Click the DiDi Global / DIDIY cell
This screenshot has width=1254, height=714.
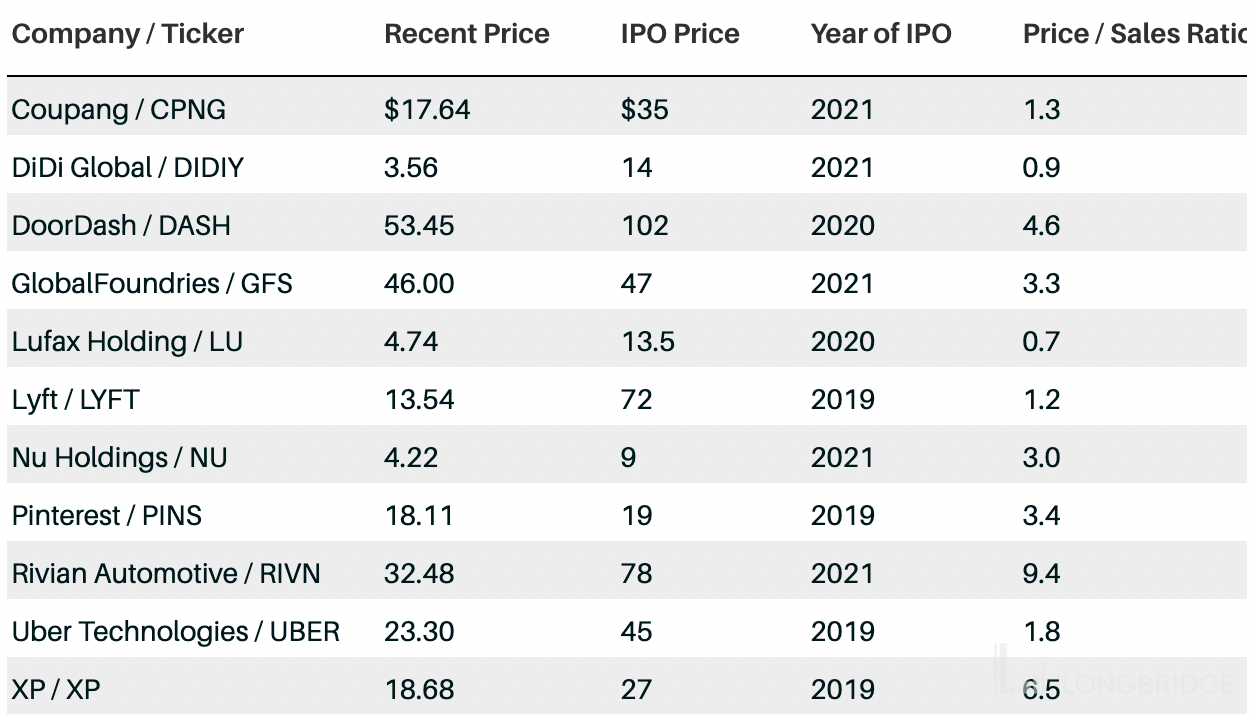[x=128, y=167]
